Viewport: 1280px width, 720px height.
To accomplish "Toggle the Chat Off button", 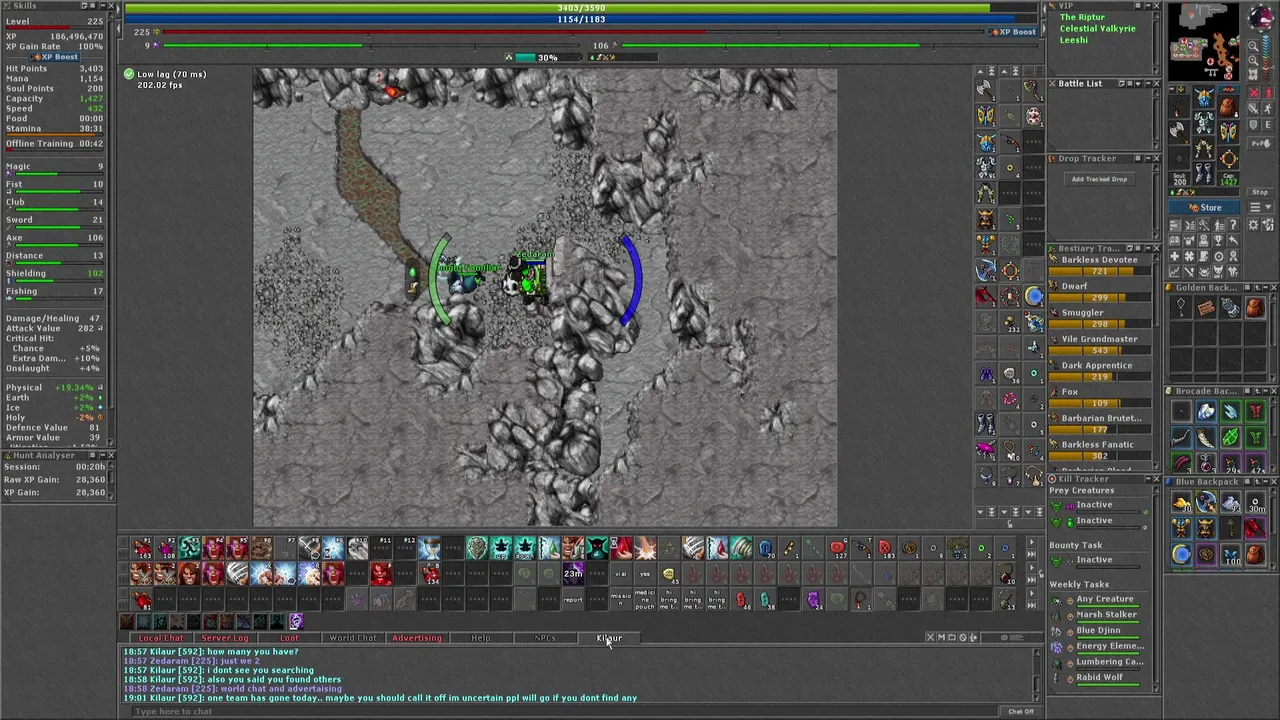I will click(1021, 711).
